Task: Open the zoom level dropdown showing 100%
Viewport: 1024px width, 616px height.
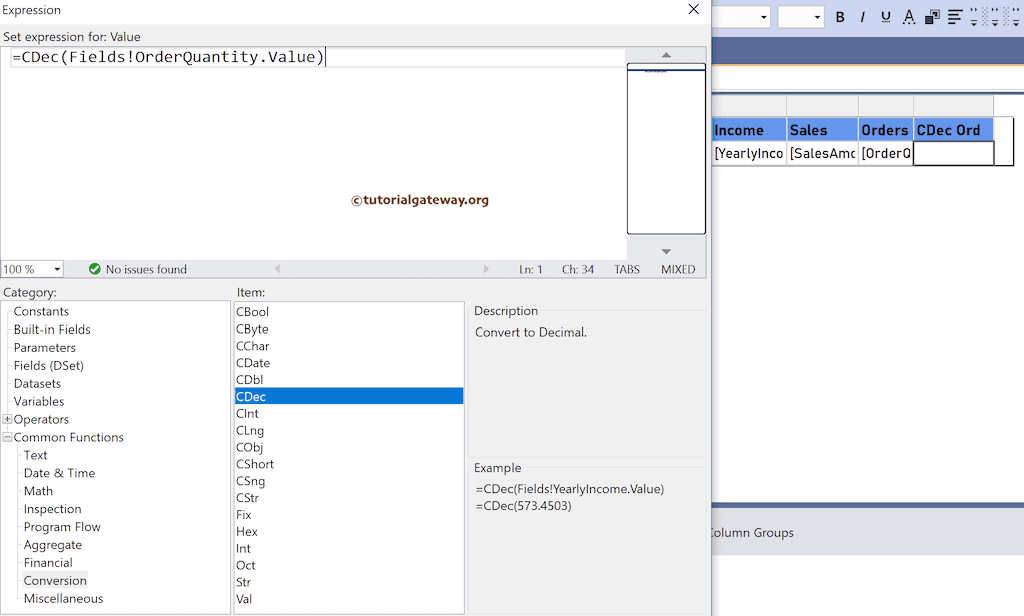Action: [x=31, y=268]
